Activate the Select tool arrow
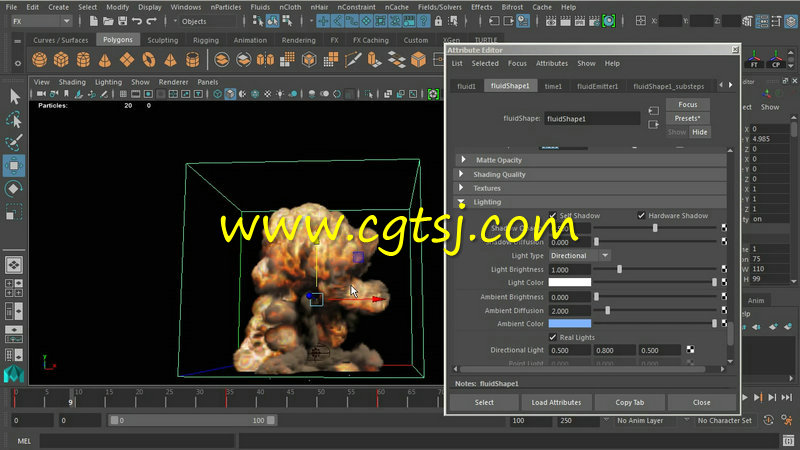 click(14, 96)
